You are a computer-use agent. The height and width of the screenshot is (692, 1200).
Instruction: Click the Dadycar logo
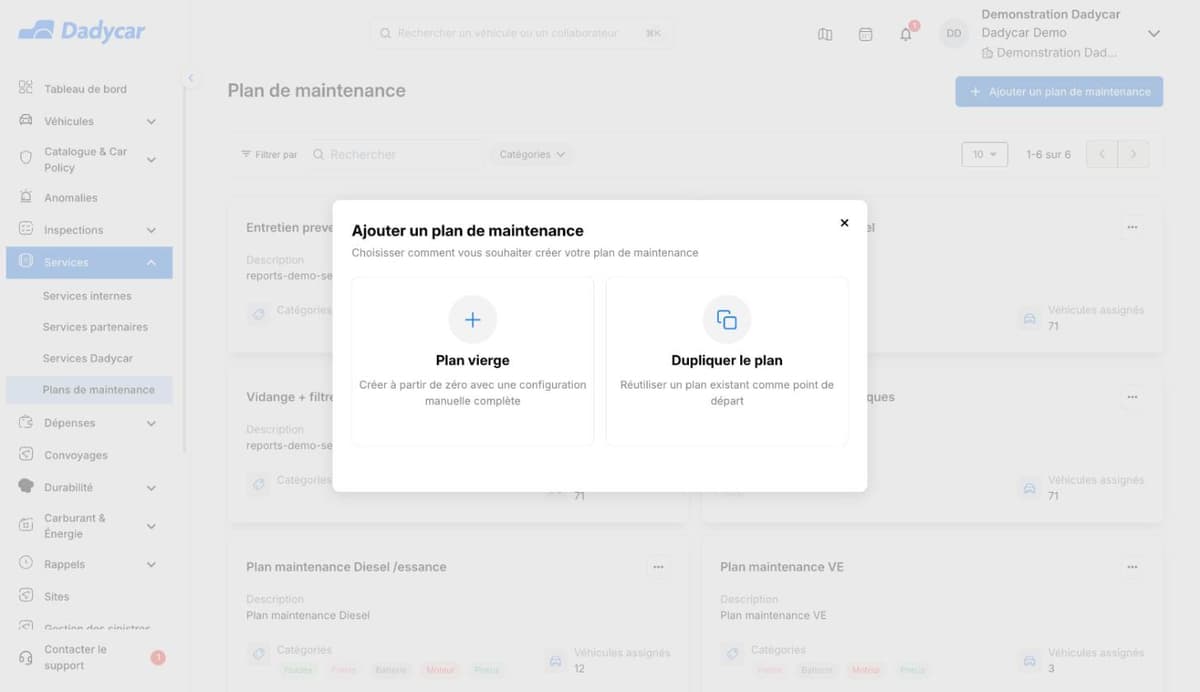82,31
